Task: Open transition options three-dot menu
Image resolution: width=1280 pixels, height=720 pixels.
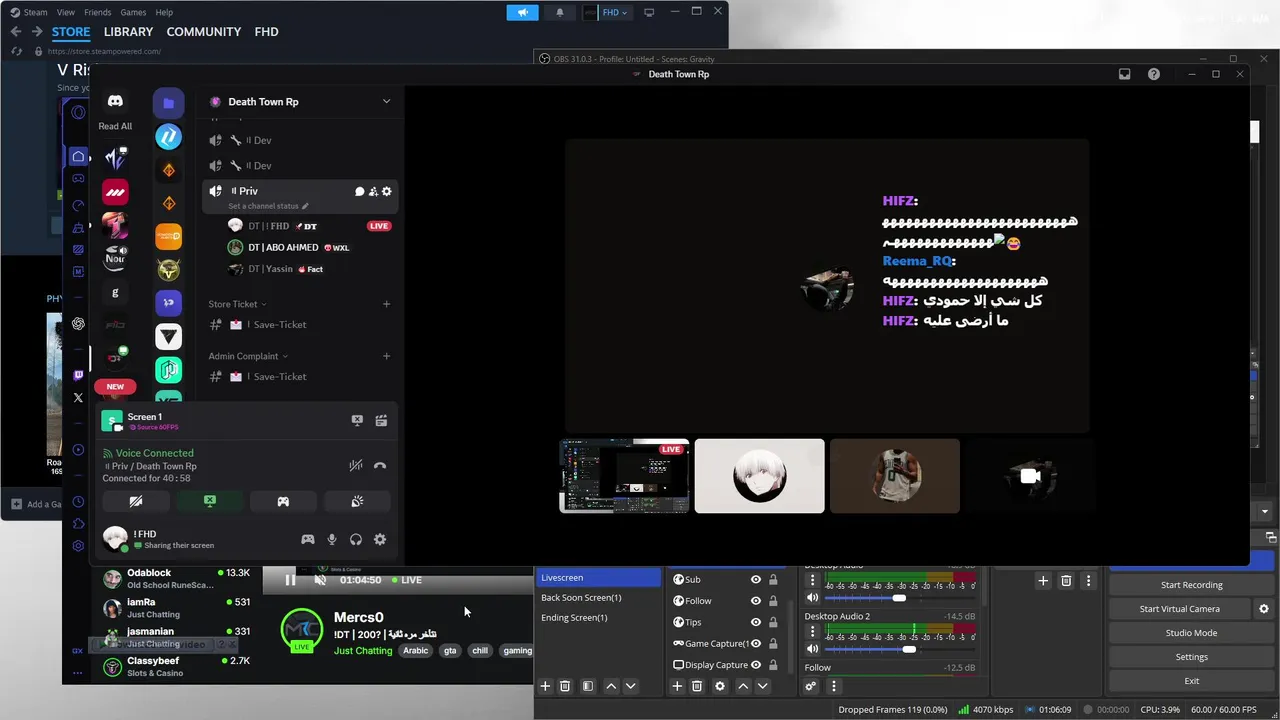Action: point(1088,581)
